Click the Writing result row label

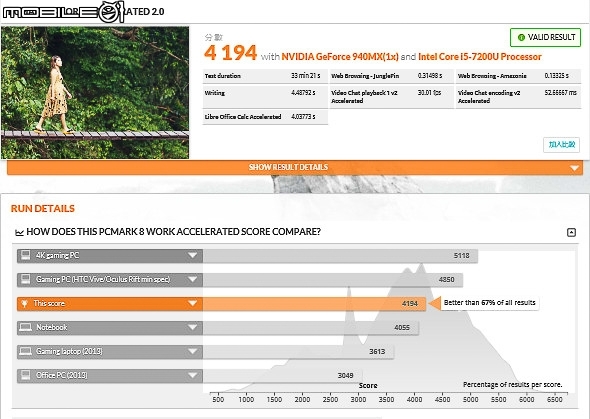(x=214, y=93)
